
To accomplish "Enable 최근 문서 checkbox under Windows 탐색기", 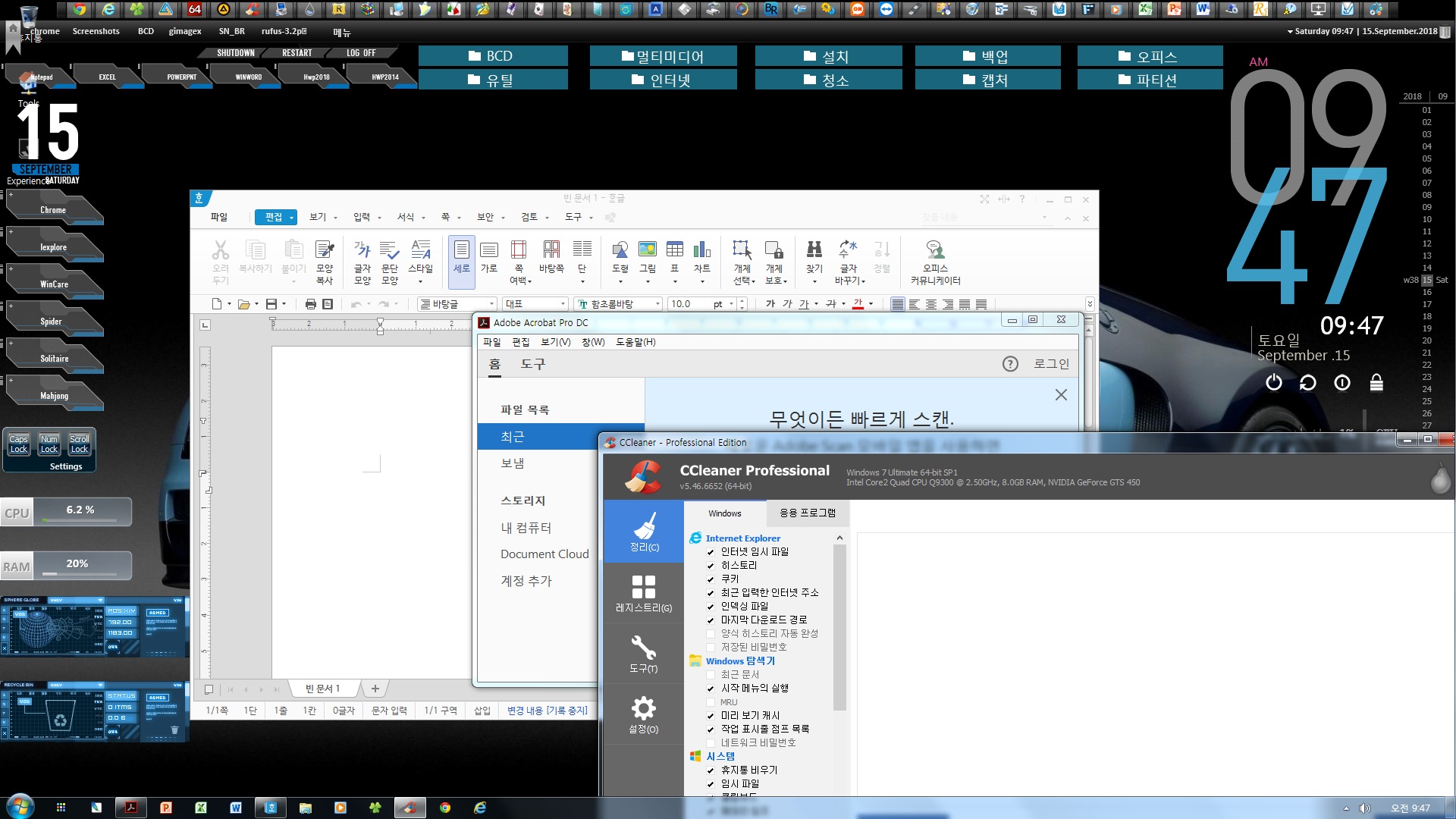I will point(711,675).
